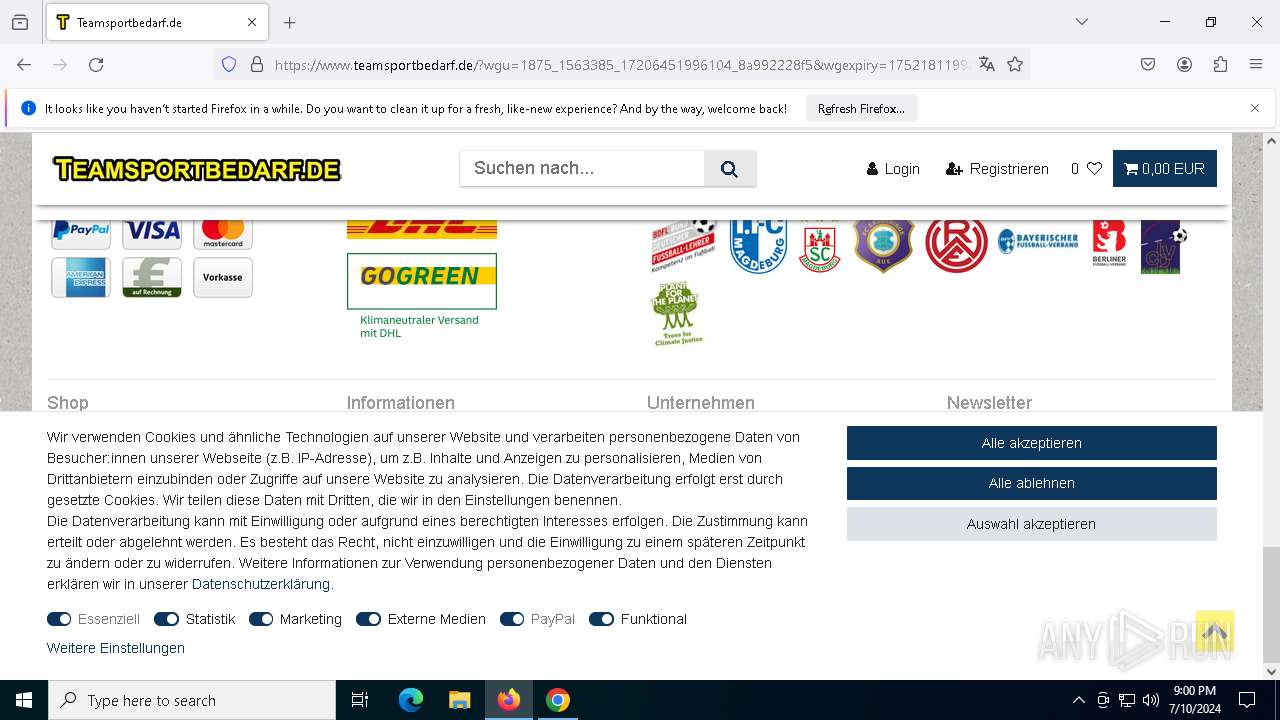Click the FC Magdeburg partner logo
Image resolution: width=1280 pixels, height=720 pixels.
[758, 245]
